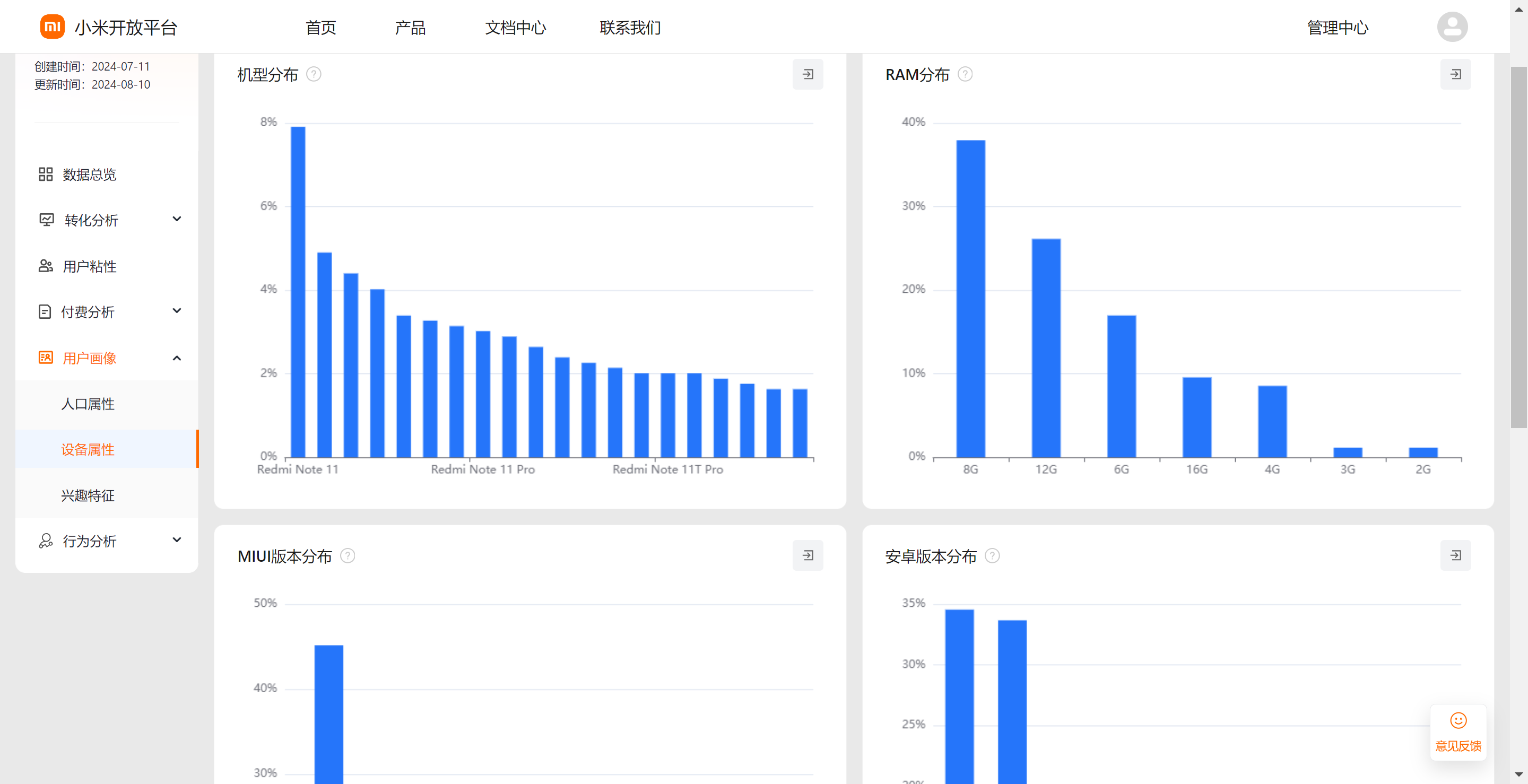Click the Redmi Note 11 Pro axis label

[x=483, y=469]
